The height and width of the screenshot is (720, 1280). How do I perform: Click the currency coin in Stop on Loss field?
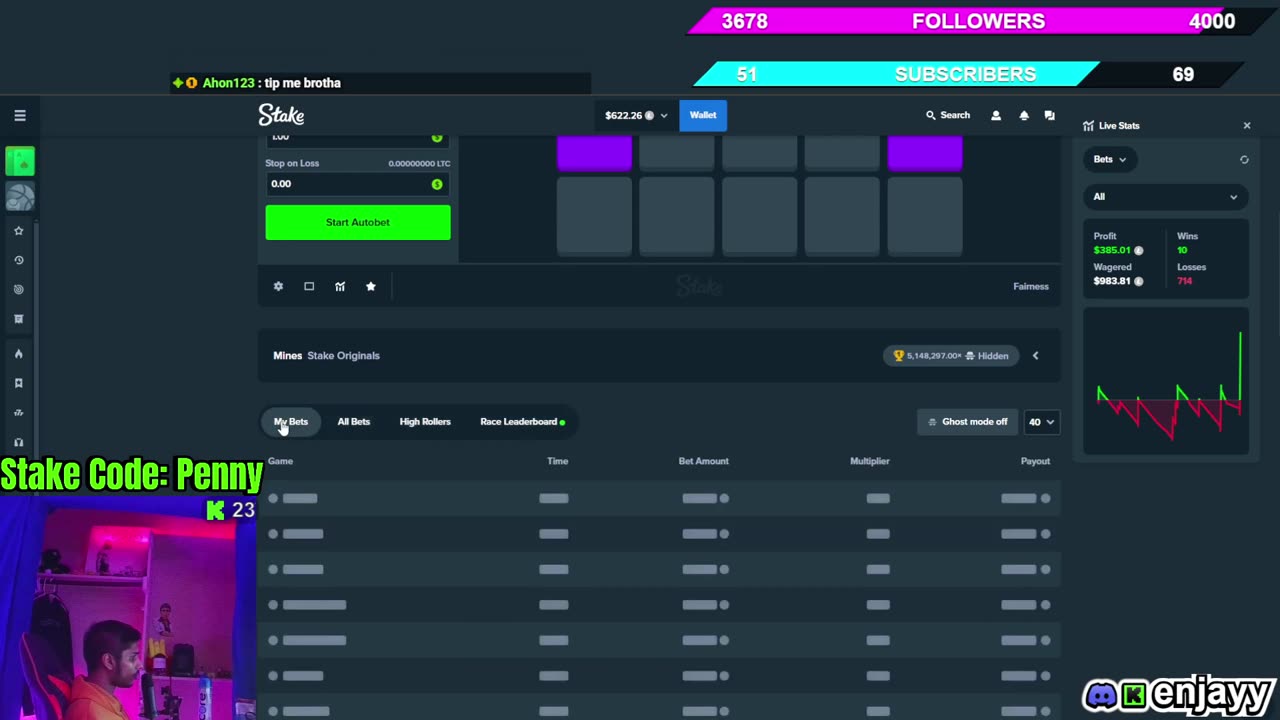coord(437,184)
